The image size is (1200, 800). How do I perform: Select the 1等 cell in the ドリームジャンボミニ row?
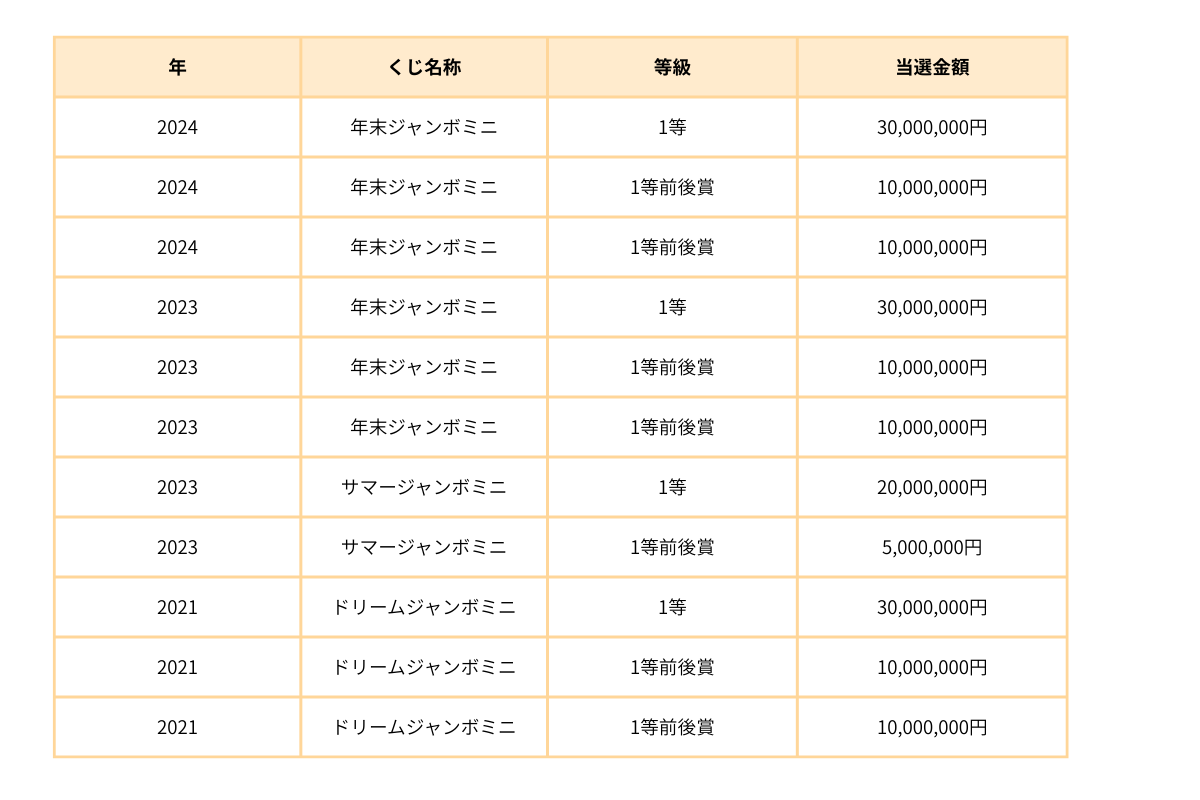click(x=672, y=607)
